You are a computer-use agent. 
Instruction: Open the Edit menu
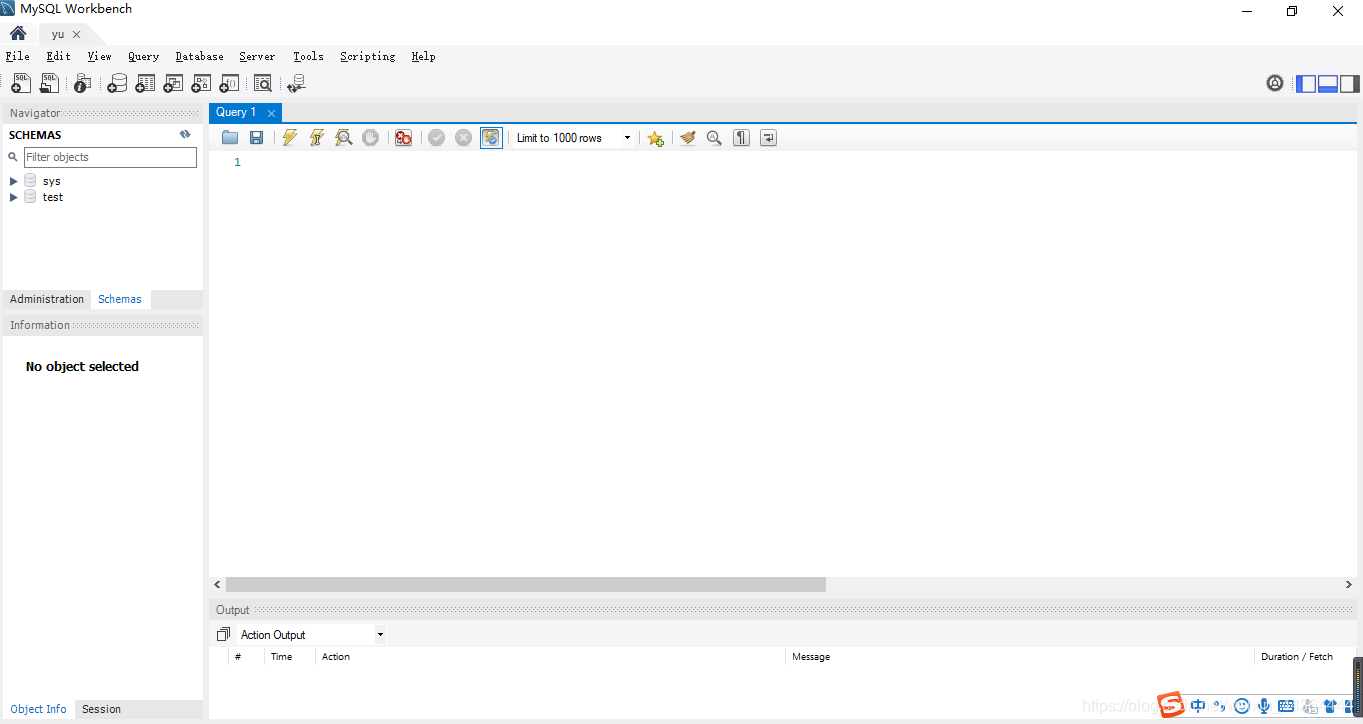click(58, 56)
